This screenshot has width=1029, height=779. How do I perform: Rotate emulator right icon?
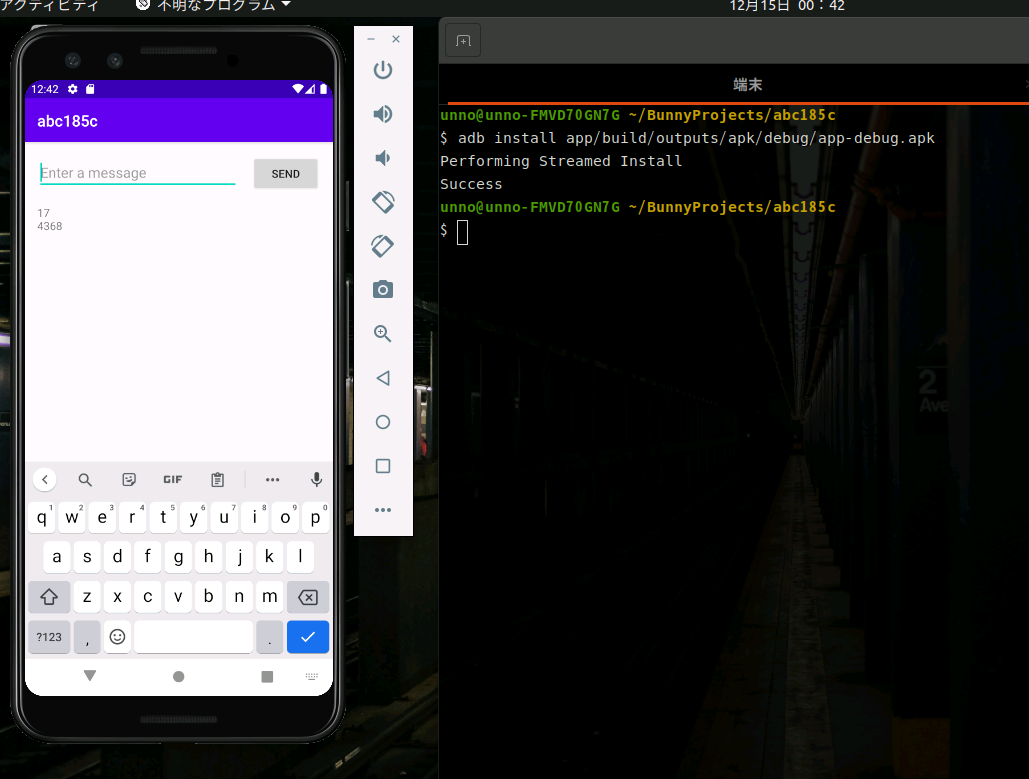coord(383,246)
